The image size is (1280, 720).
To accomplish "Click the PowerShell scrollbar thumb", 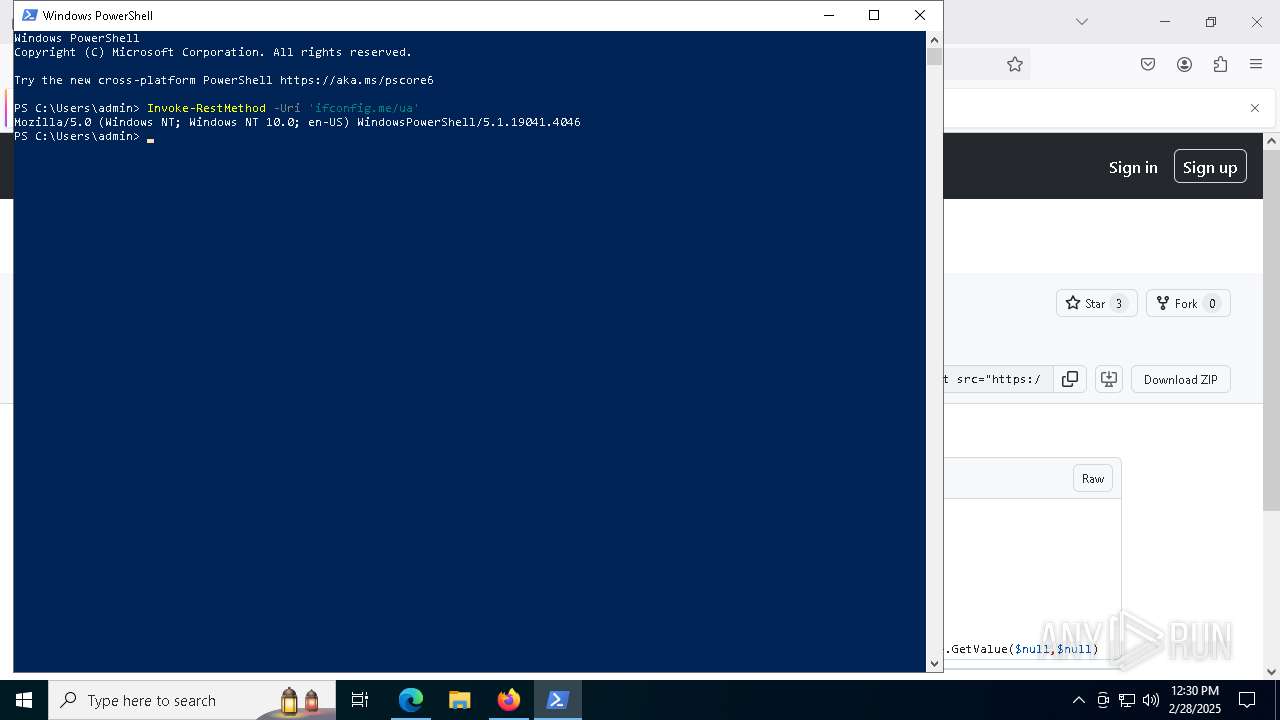I will (934, 57).
